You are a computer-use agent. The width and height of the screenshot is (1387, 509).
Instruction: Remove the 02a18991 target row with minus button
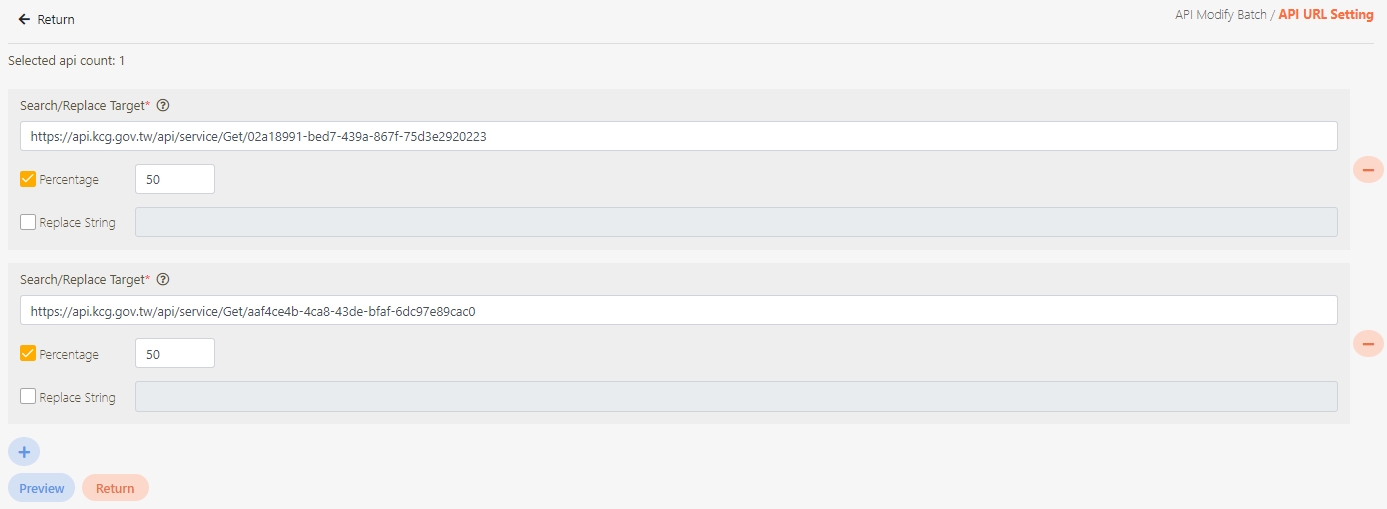[1367, 170]
